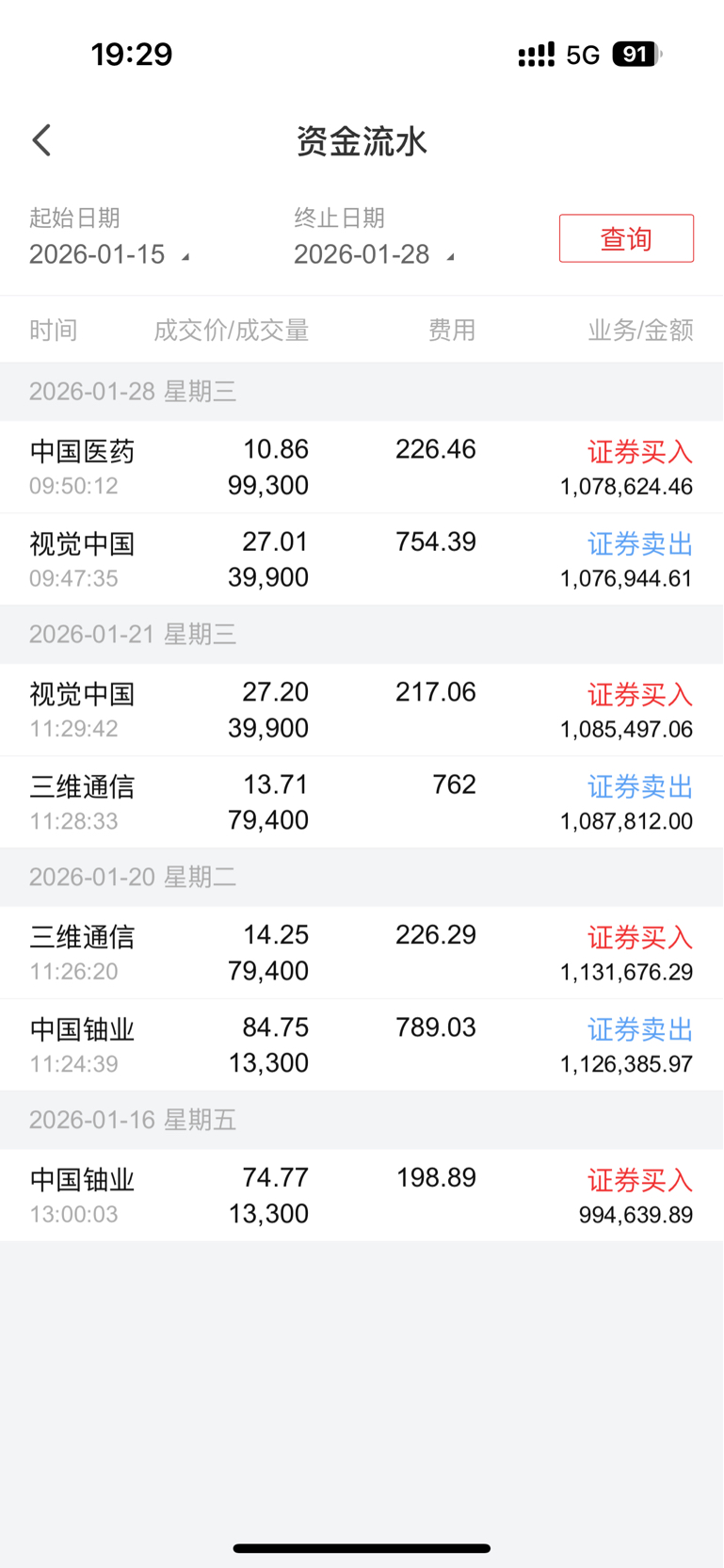Viewport: 724px width, 1568px height.
Task: Tap the battery level indicator
Action: [x=636, y=55]
